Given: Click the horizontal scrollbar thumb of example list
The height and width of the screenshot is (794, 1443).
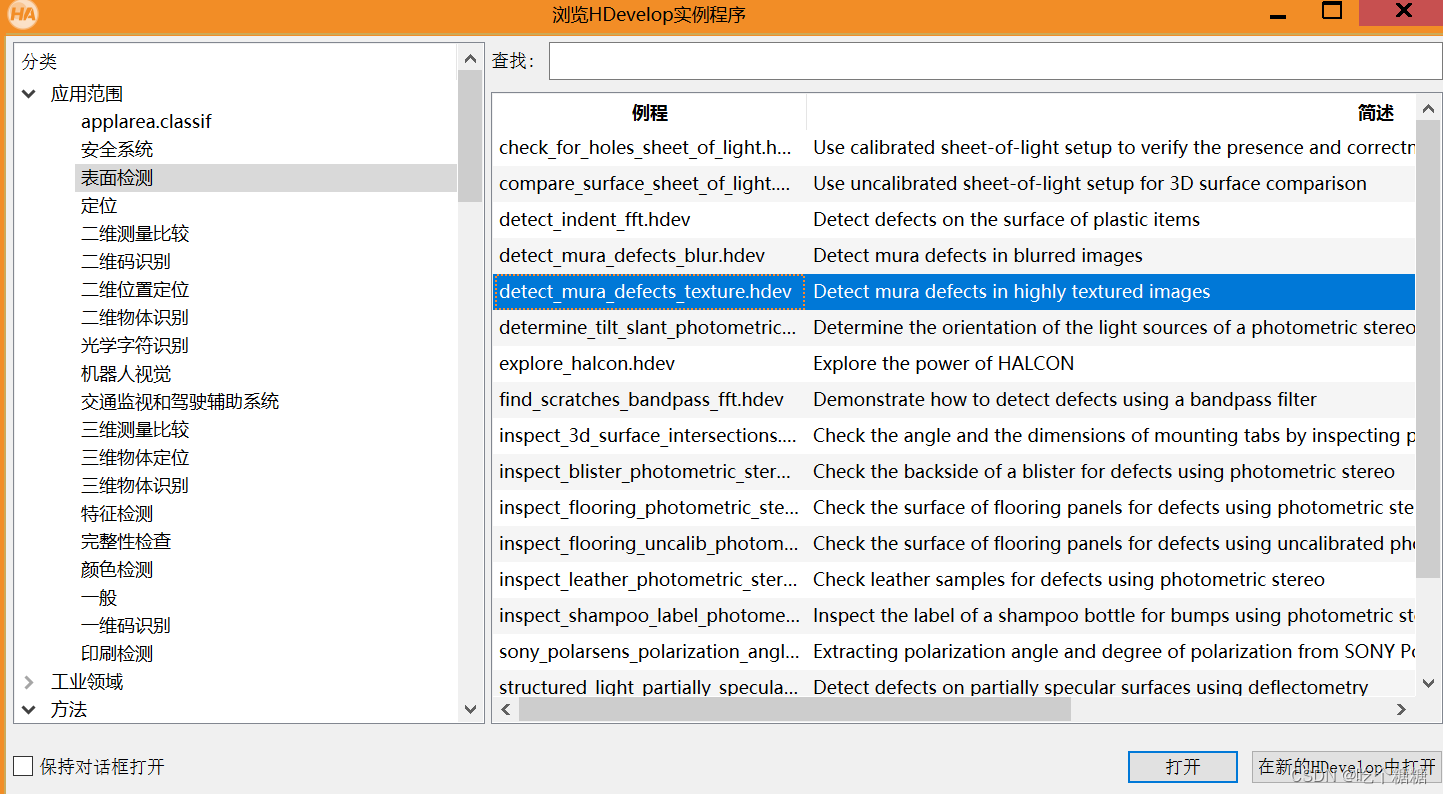Looking at the screenshot, I should 795,710.
